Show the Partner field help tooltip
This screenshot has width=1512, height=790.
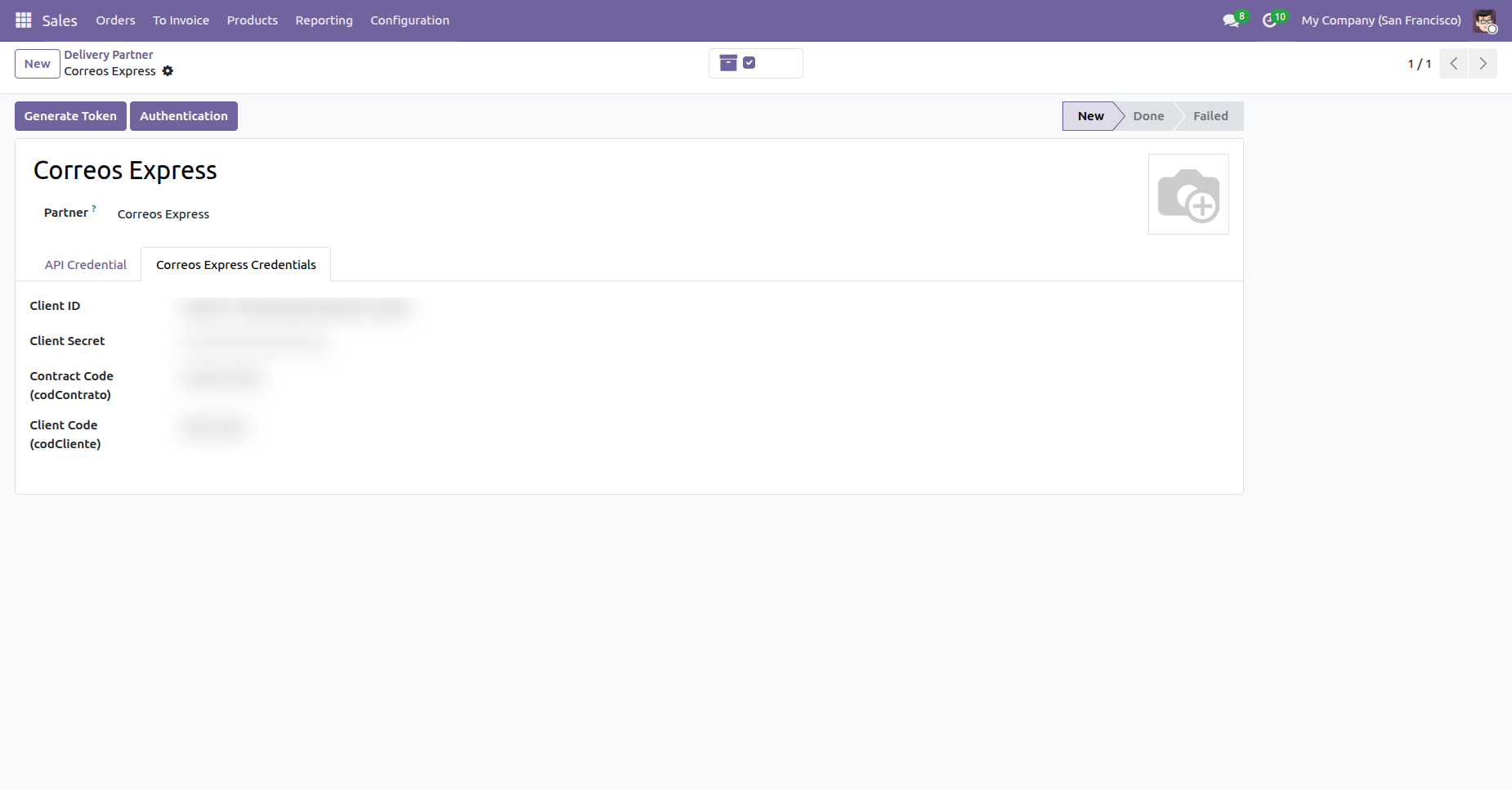(94, 209)
